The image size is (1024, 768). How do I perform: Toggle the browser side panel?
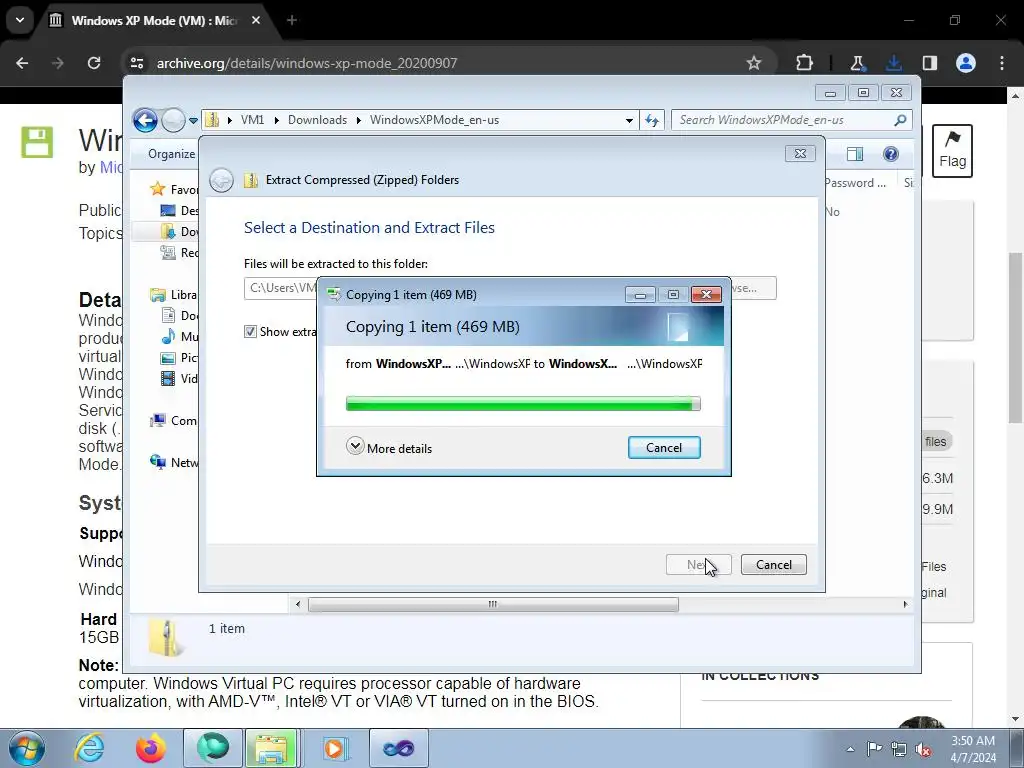[929, 63]
